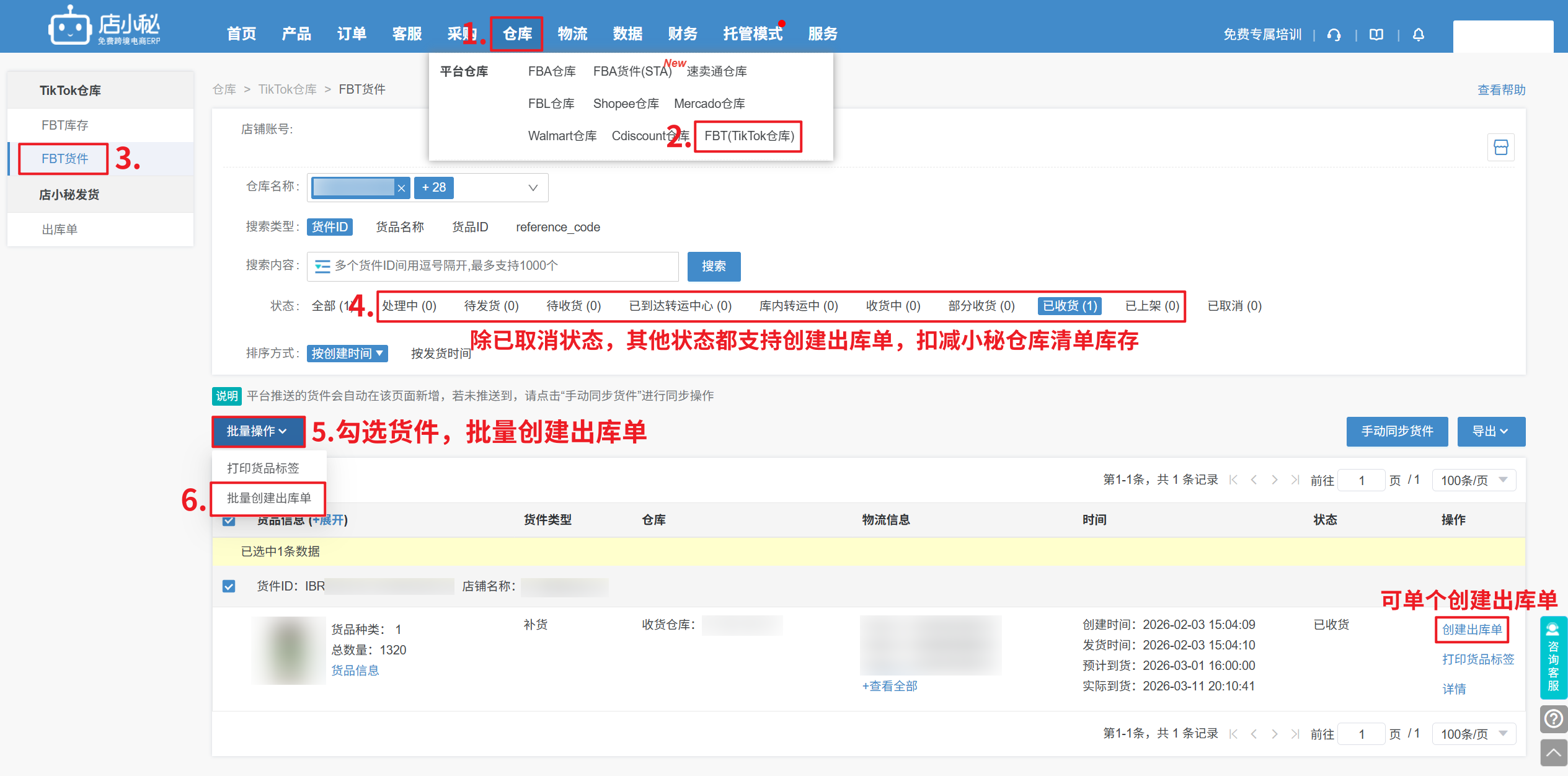Click the 手动同步货件 button
Screen dimensions: 1568x776
[x=1397, y=431]
